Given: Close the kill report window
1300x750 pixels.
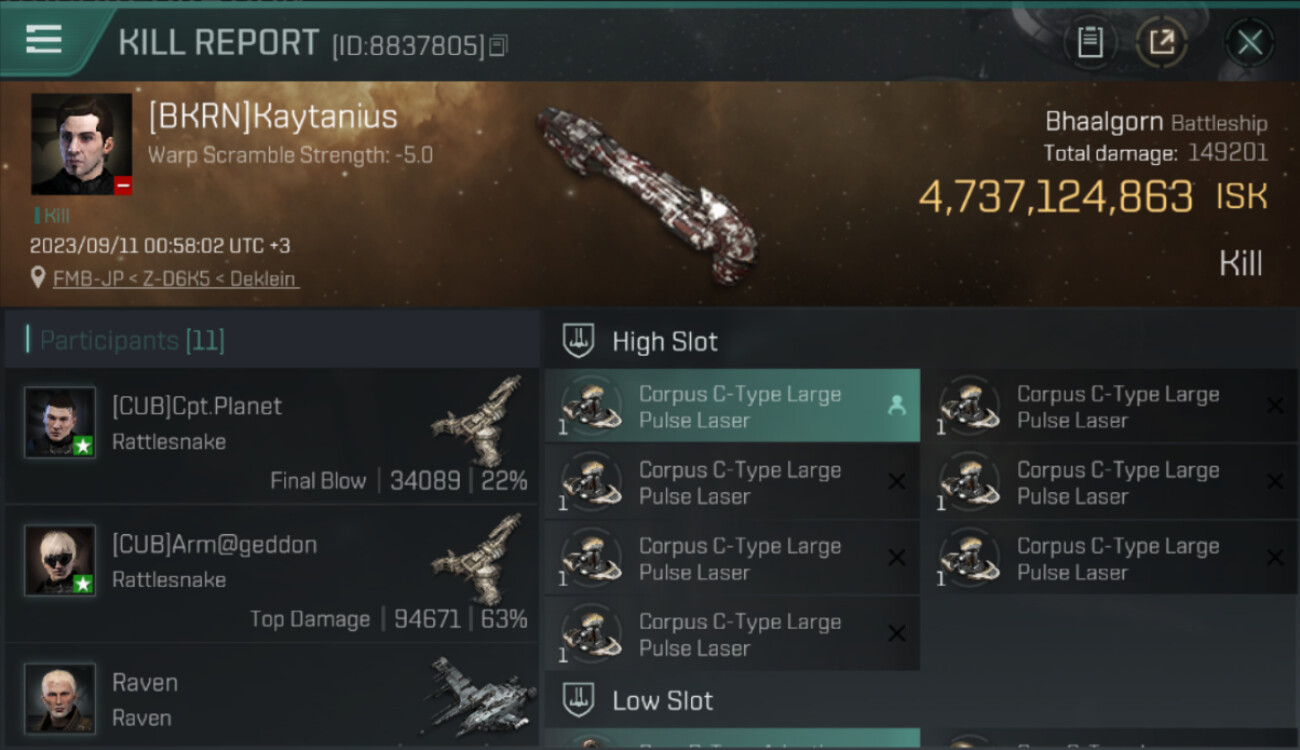Looking at the screenshot, I should pos(1250,42).
